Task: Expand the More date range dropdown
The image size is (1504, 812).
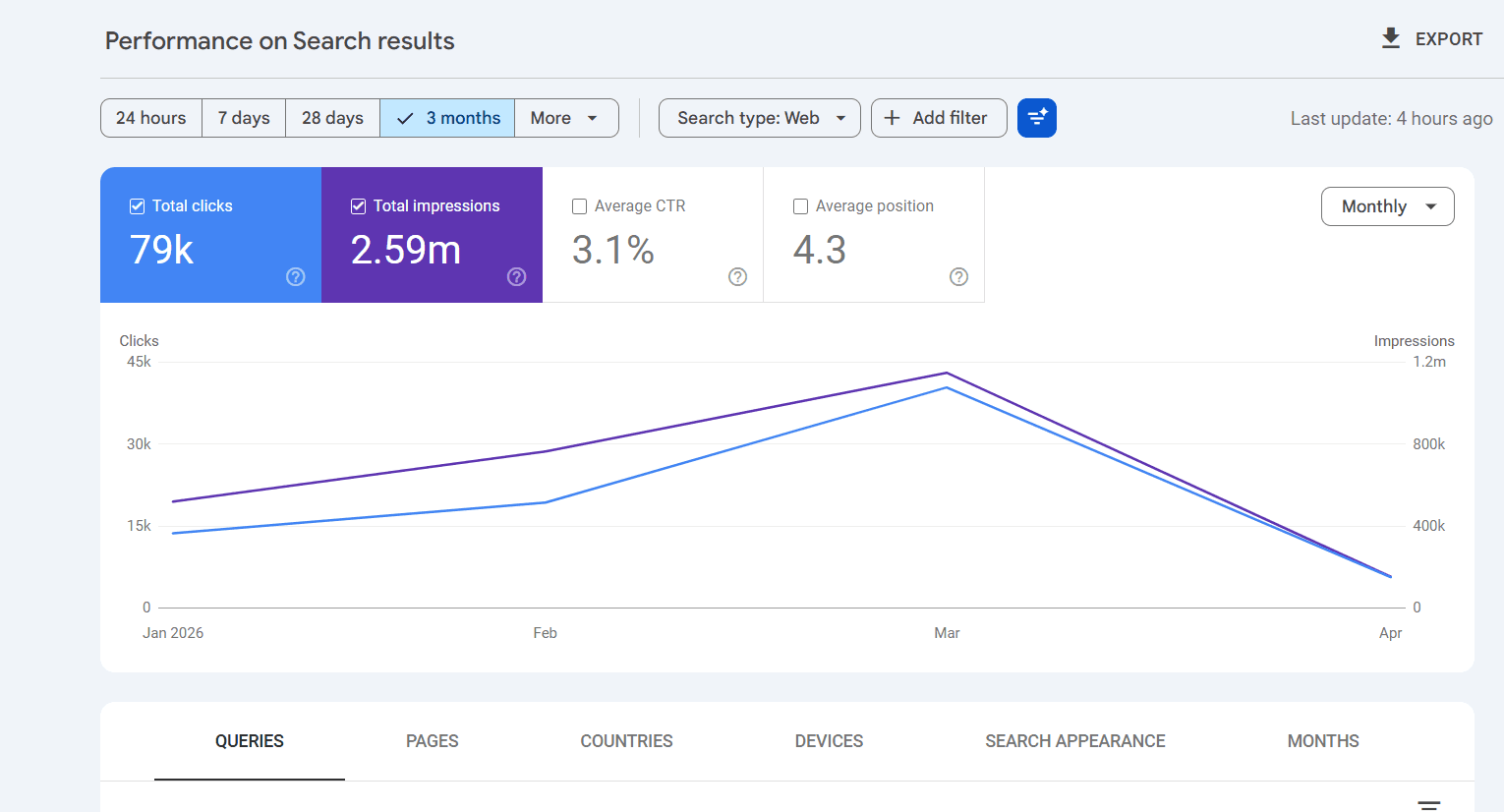Action: tap(566, 117)
